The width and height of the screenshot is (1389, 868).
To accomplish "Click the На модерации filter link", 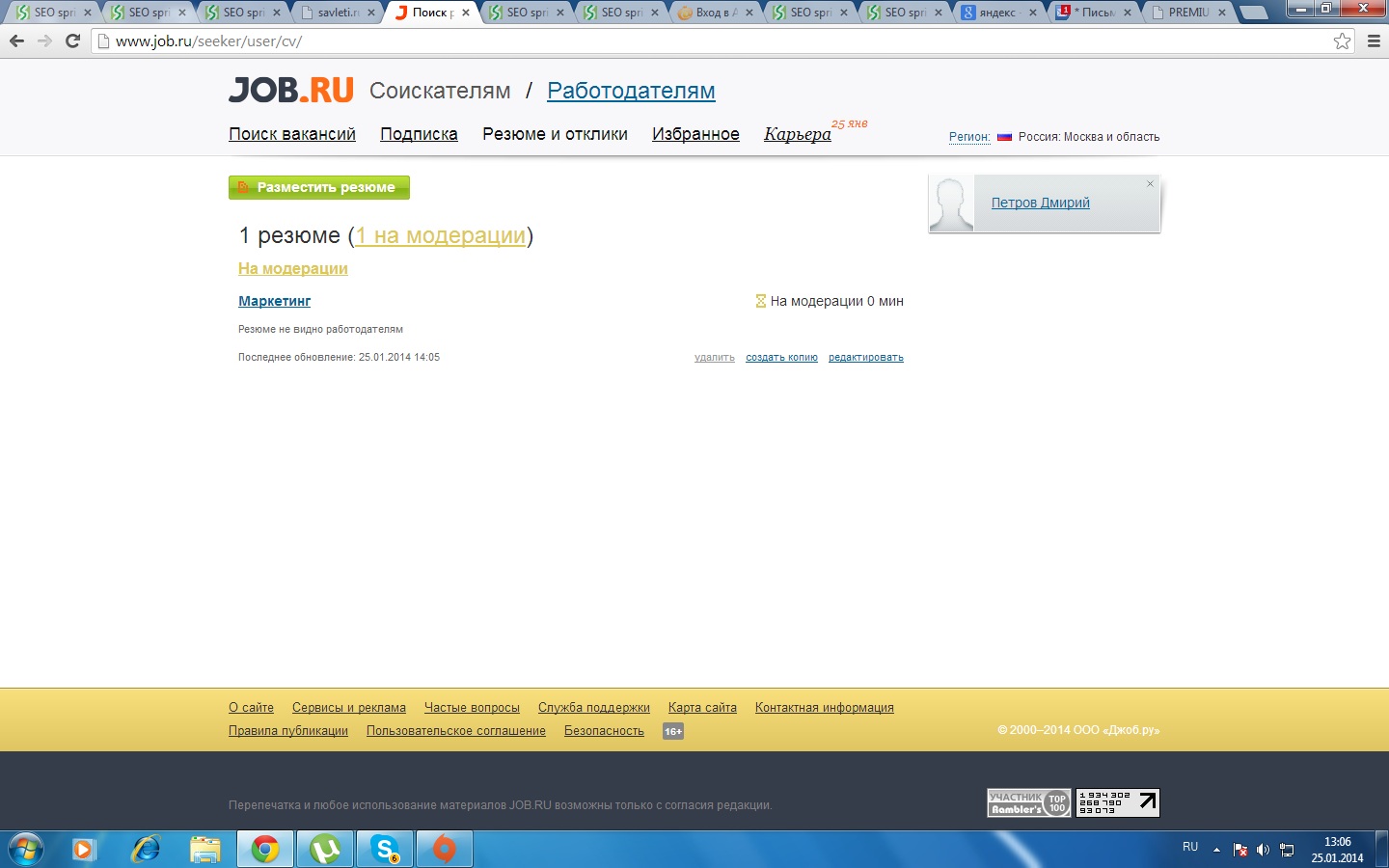I will (x=293, y=268).
